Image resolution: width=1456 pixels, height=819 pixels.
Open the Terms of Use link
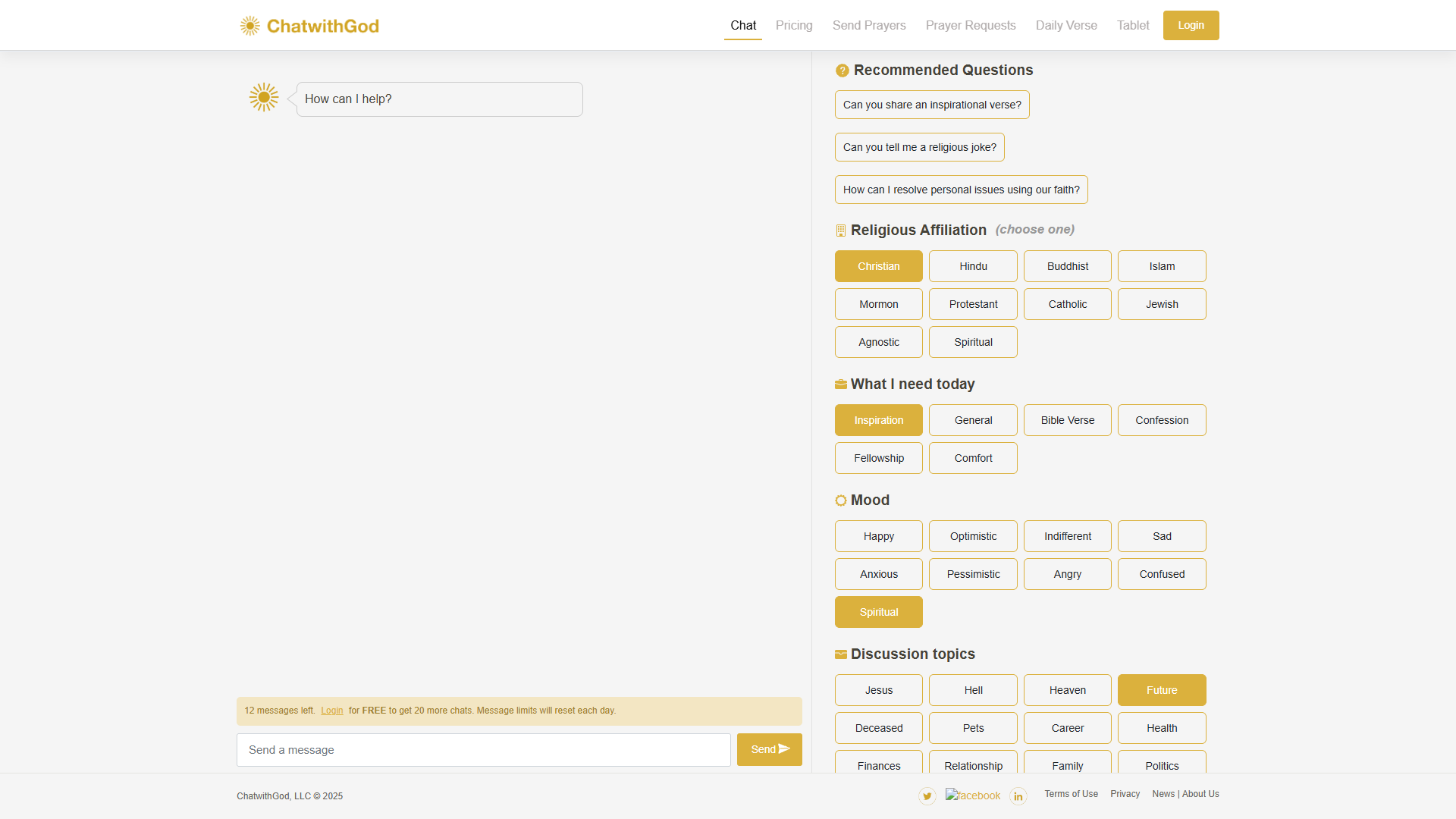tap(1071, 794)
